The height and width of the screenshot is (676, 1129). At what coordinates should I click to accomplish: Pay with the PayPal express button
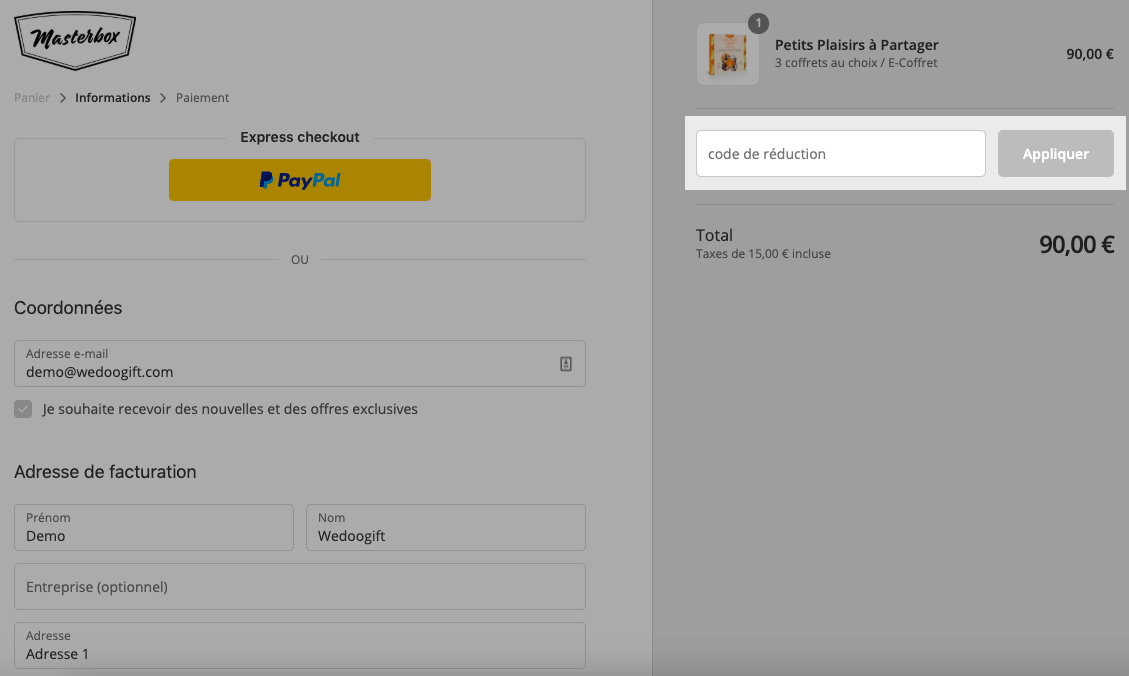click(x=300, y=180)
